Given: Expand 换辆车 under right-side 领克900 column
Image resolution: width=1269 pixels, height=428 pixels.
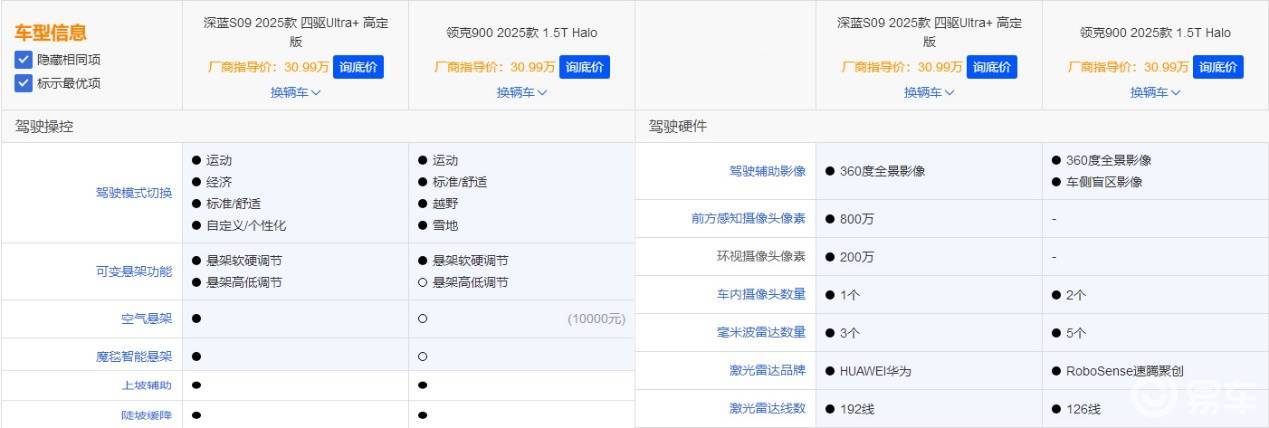Looking at the screenshot, I should tap(1155, 92).
